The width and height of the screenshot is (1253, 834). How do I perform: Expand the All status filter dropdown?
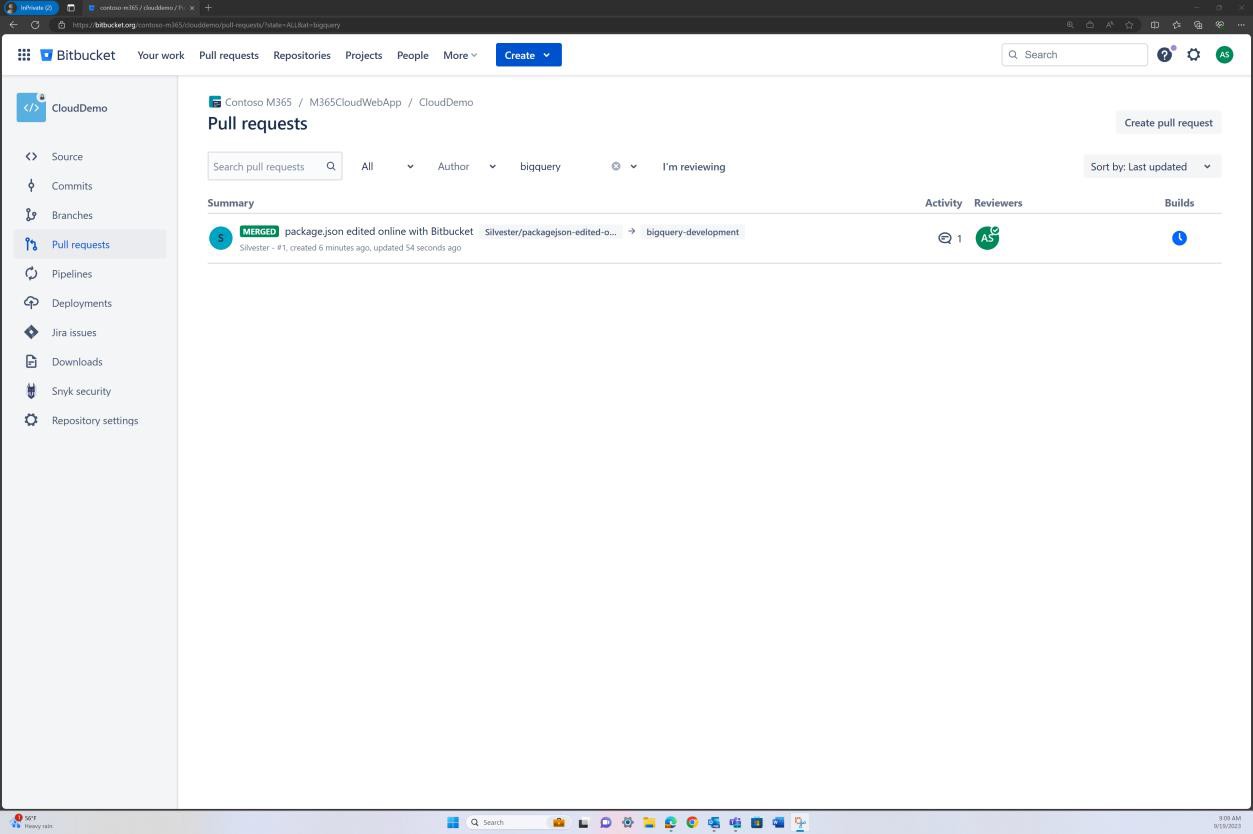[385, 166]
